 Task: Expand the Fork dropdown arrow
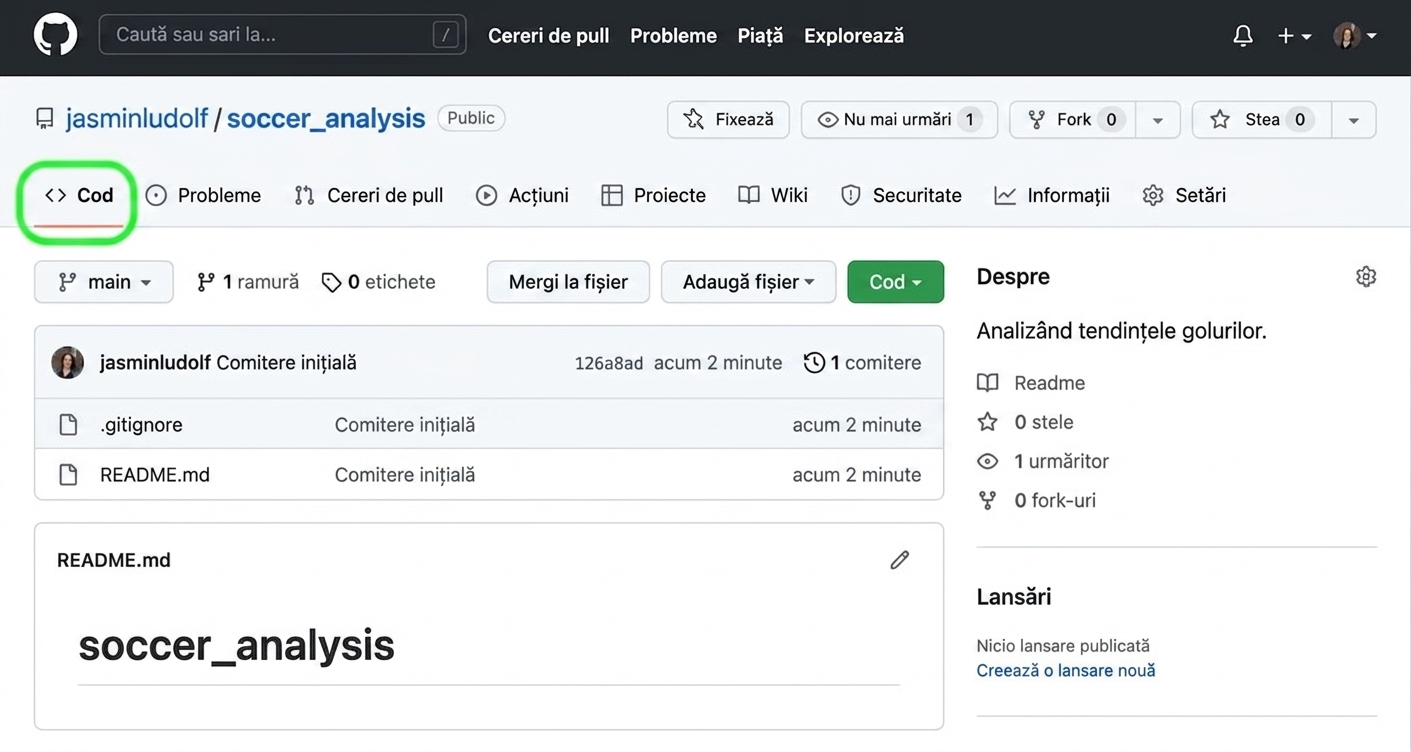(1158, 120)
